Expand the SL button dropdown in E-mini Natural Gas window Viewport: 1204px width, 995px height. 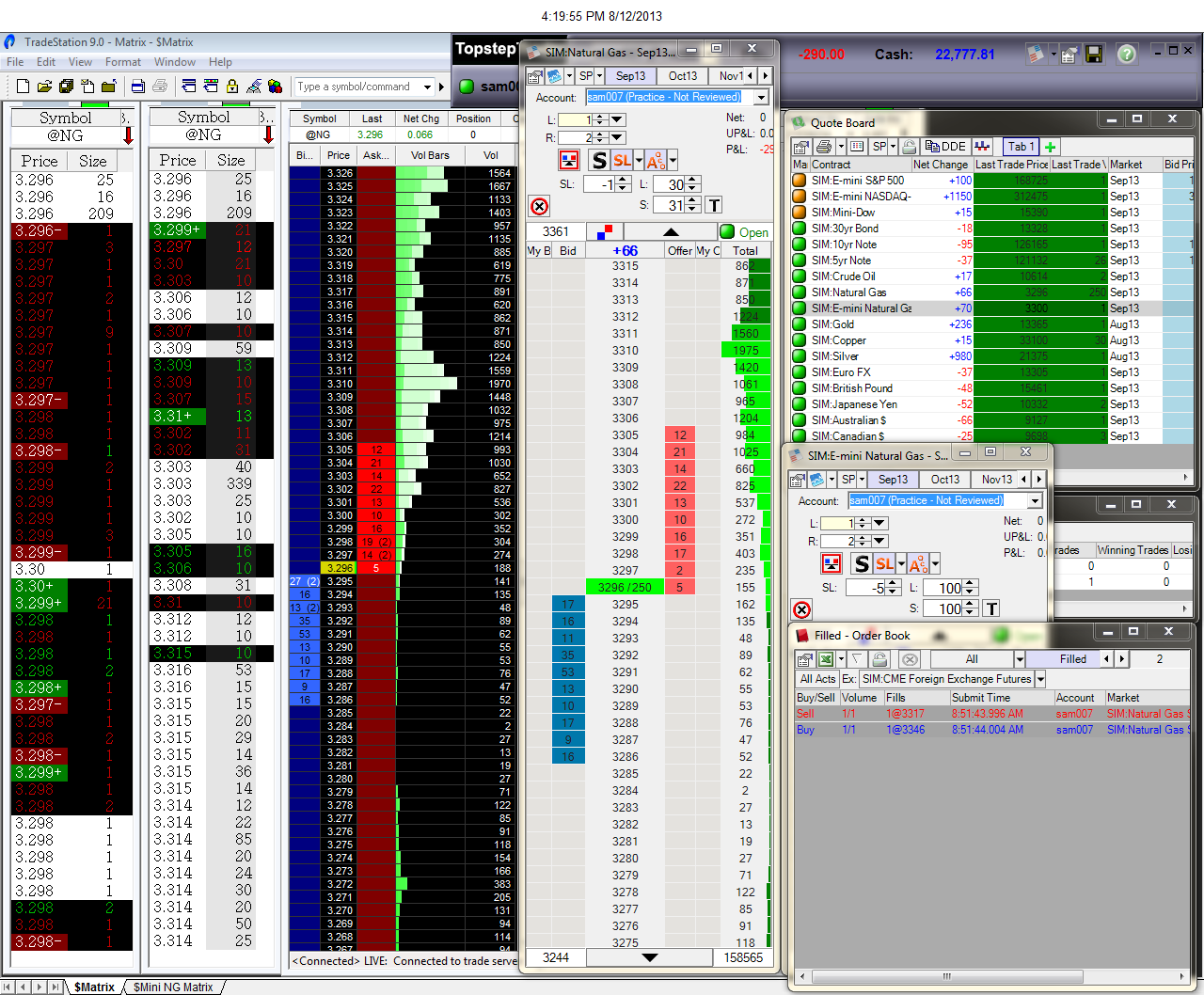tap(901, 563)
